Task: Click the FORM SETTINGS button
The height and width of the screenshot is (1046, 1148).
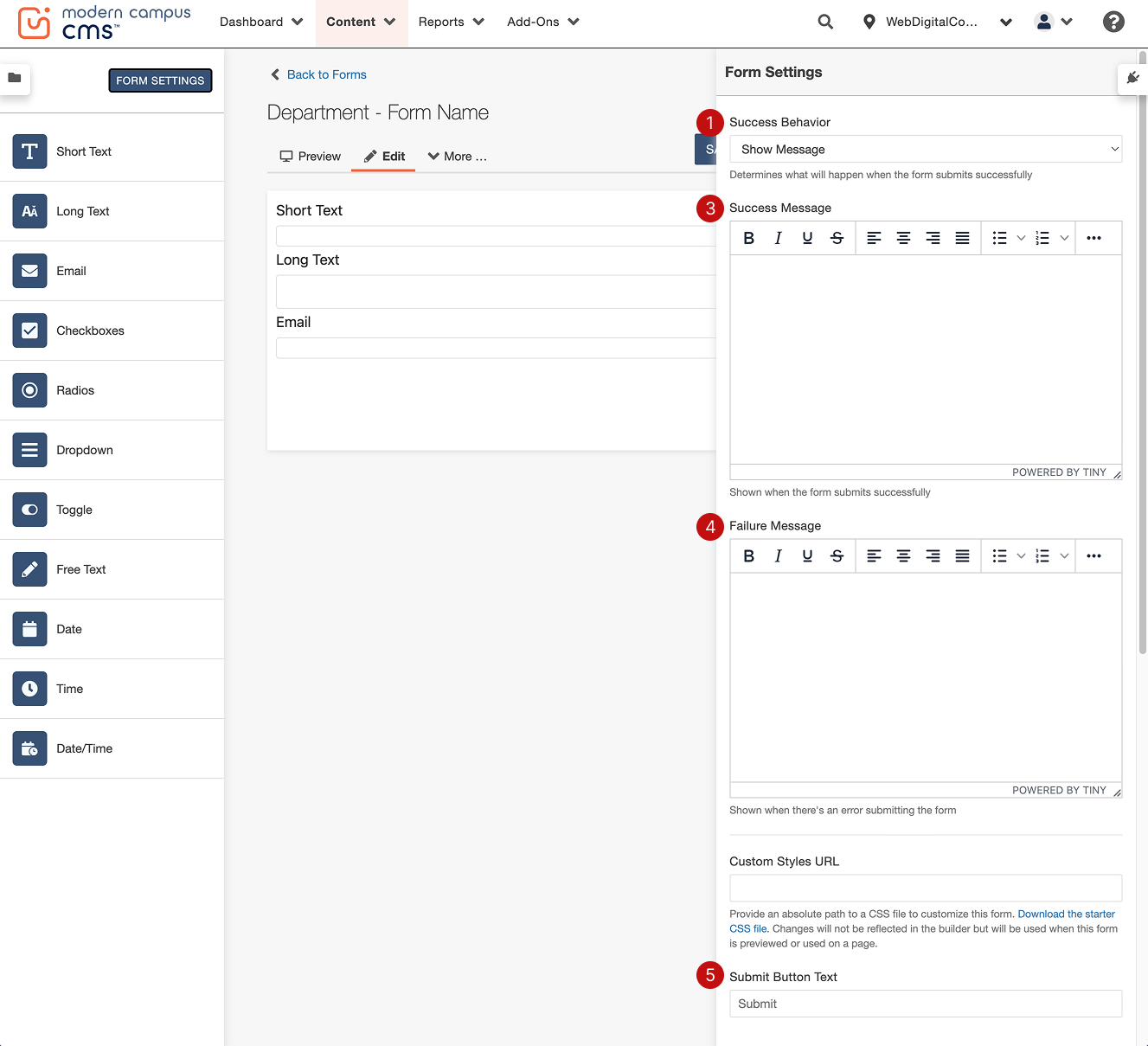Action: pyautogui.click(x=160, y=80)
